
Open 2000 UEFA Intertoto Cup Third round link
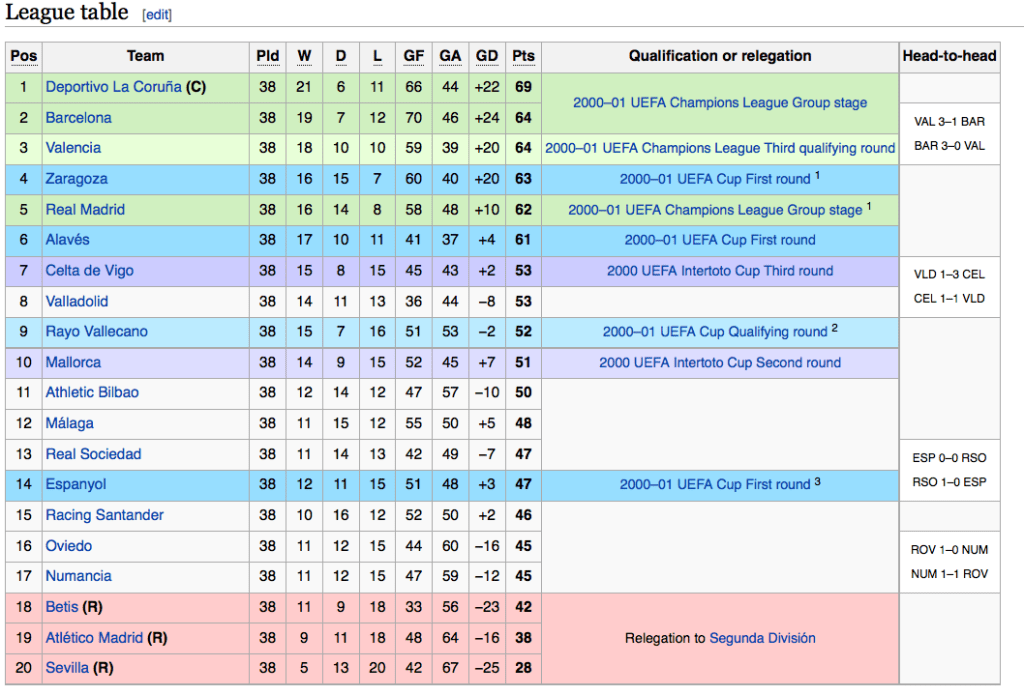click(x=719, y=271)
